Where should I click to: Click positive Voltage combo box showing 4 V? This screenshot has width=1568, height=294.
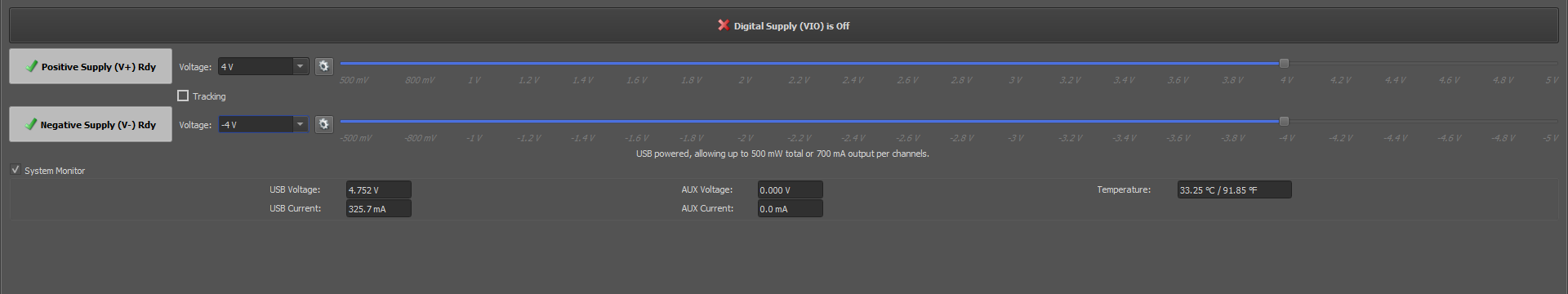tap(263, 66)
